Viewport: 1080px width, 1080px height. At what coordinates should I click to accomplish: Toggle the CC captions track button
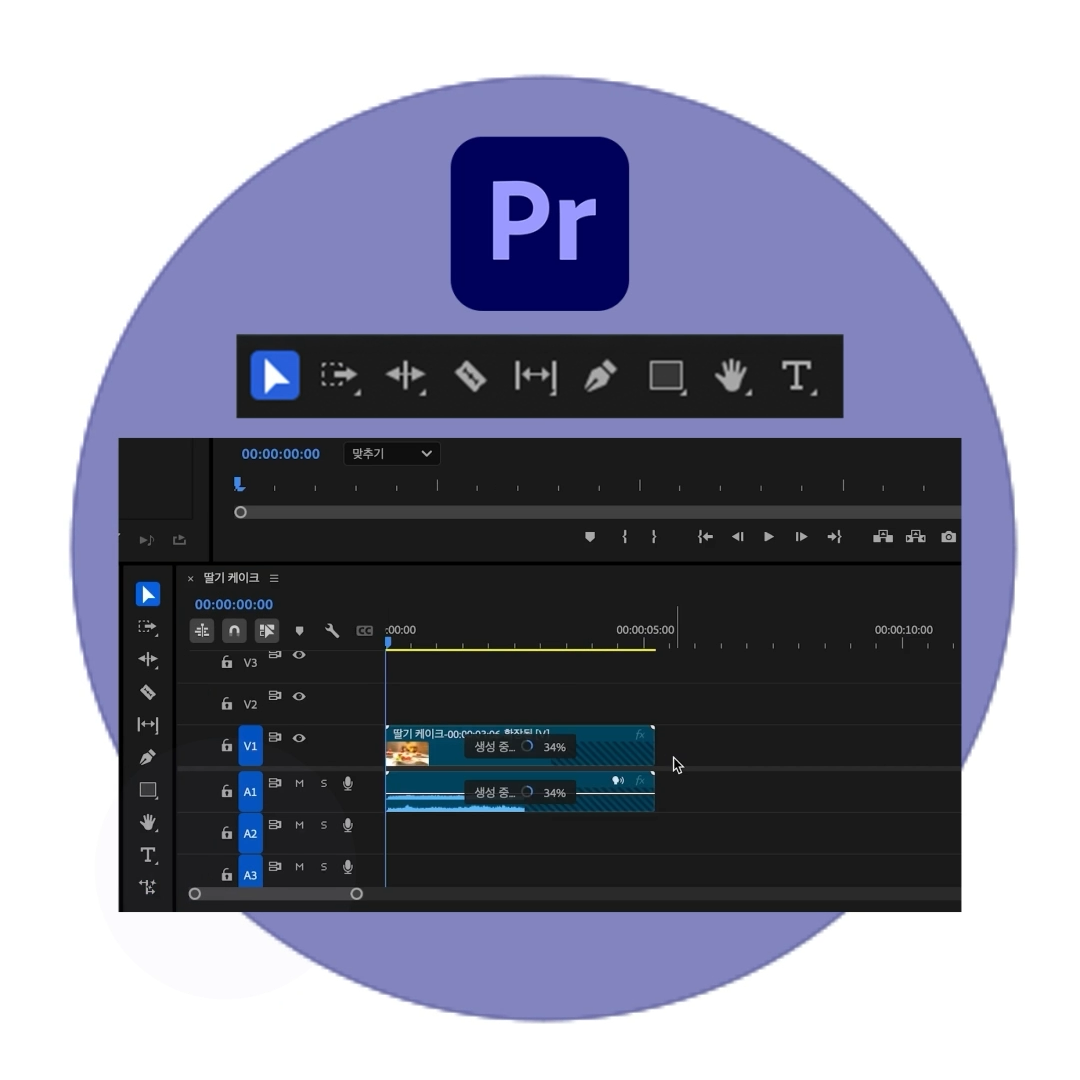(x=364, y=631)
